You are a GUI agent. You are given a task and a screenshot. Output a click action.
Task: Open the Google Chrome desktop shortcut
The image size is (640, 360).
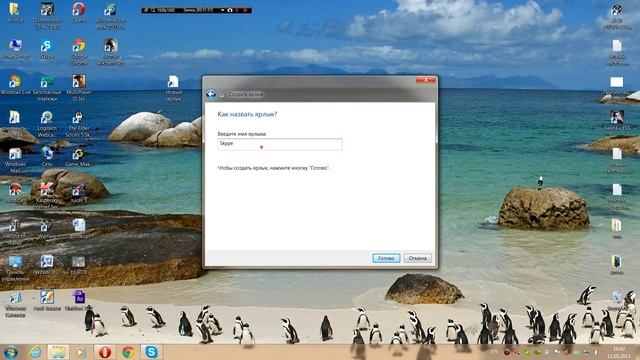(79, 52)
